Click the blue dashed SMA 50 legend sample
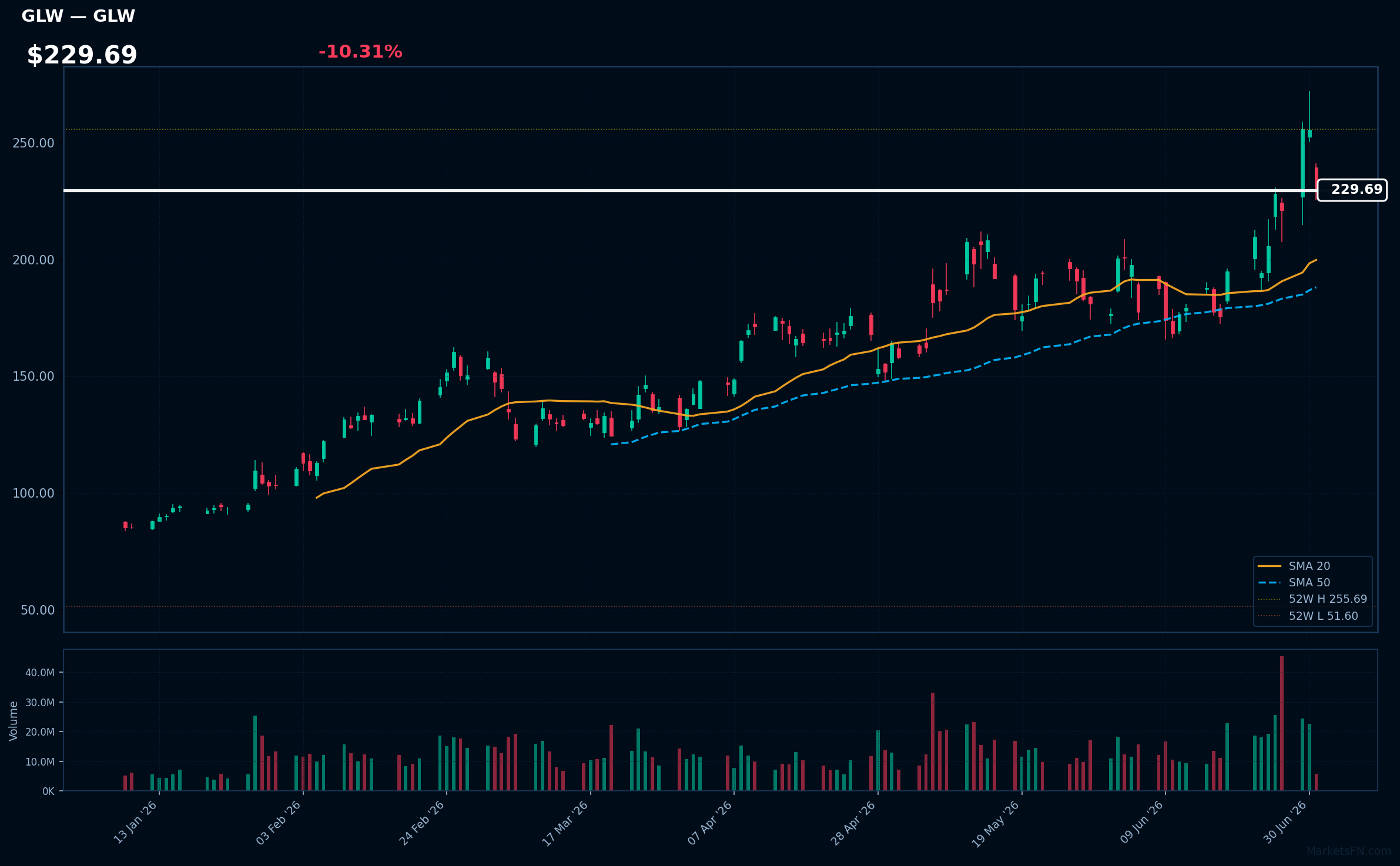The width and height of the screenshot is (1400, 866). point(1269,583)
